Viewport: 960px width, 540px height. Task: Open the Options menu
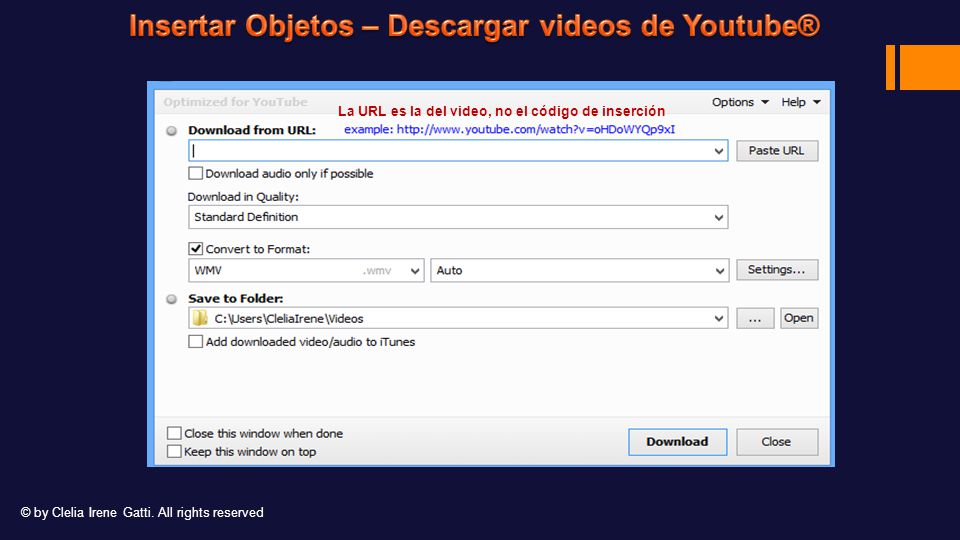click(x=740, y=102)
